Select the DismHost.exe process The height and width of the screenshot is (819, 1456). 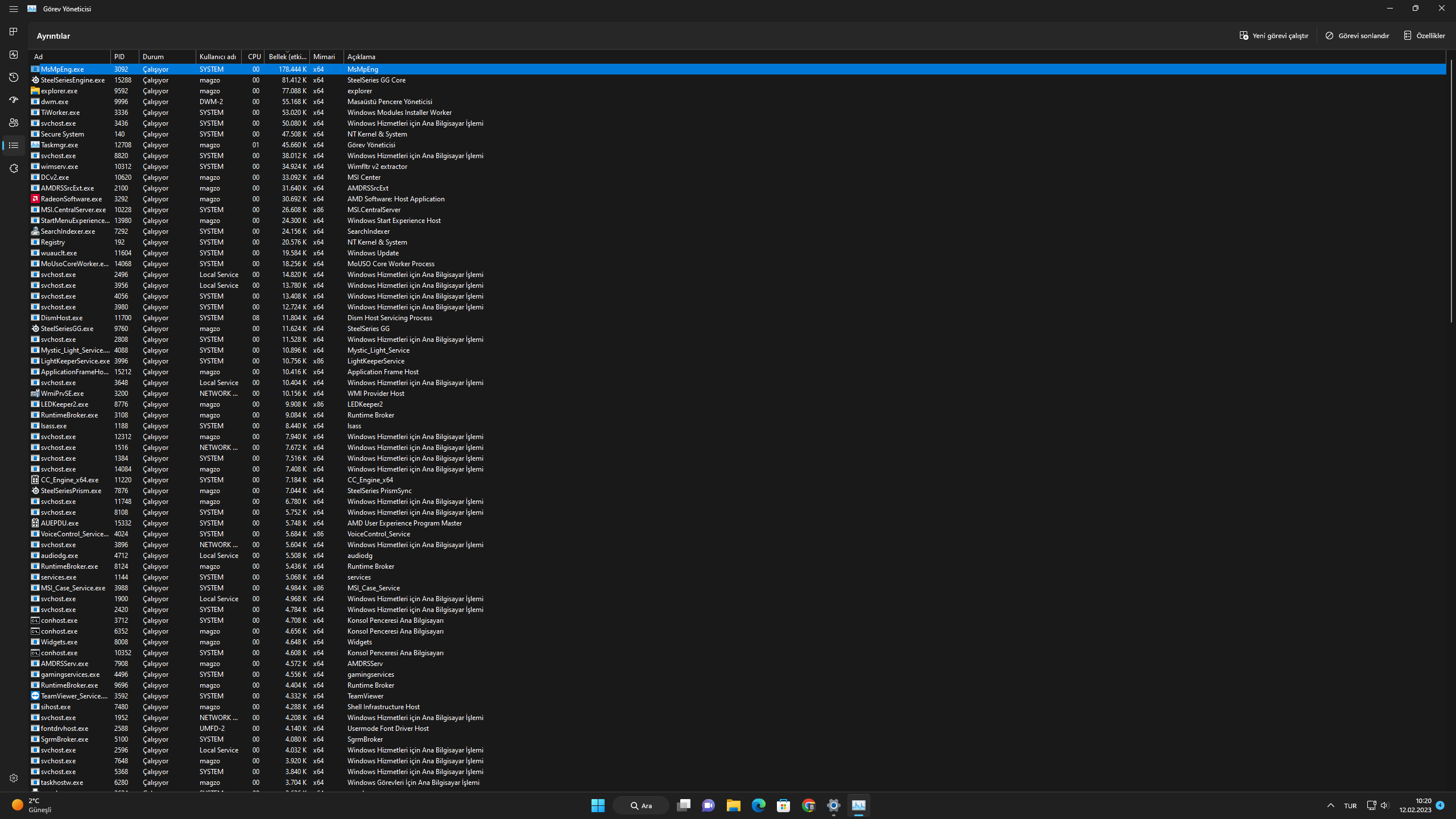pyautogui.click(x=738, y=317)
